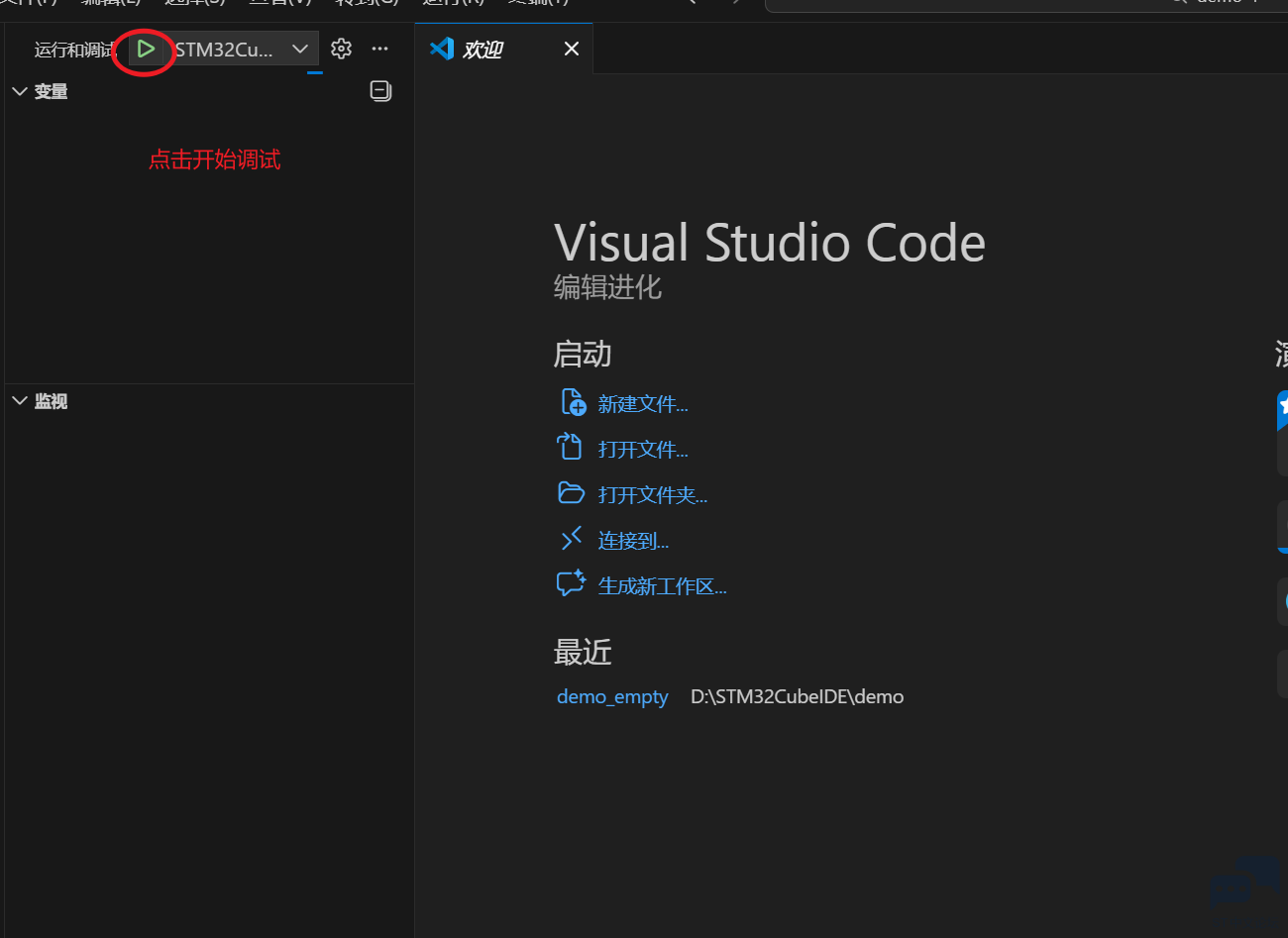The height and width of the screenshot is (938, 1288).
Task: Click the 编辑进化 subtitle
Action: pyautogui.click(x=607, y=287)
